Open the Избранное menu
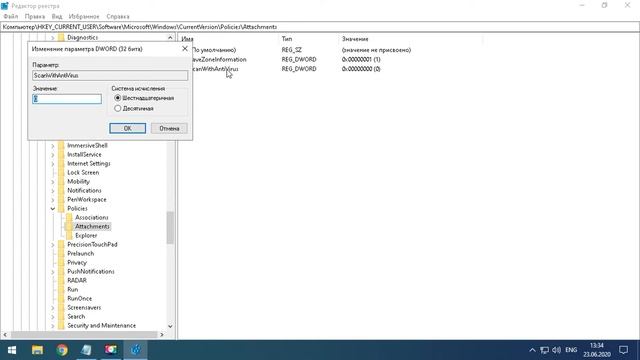Screen dimensions: 640x360 84,16
